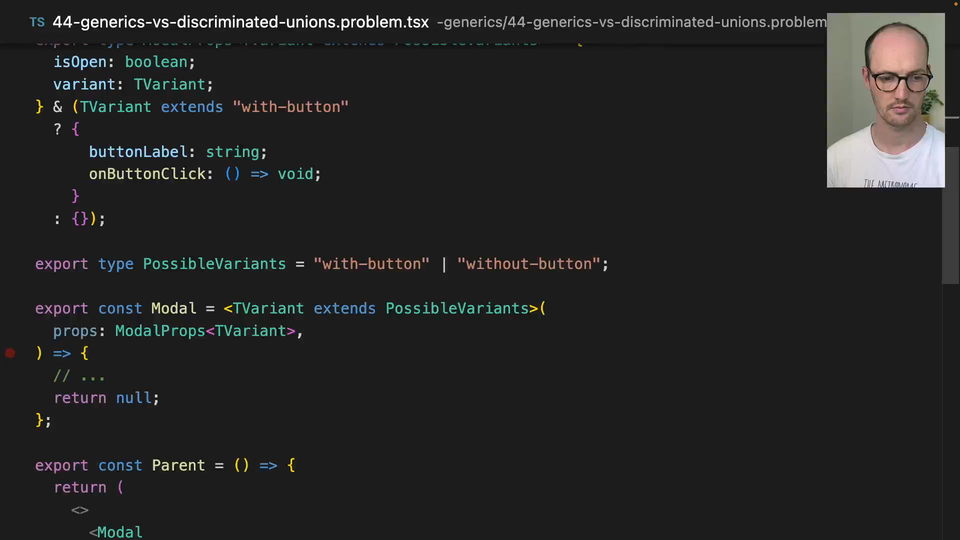Click the "without-button" string literal
This screenshot has height=540, width=960.
pos(529,264)
